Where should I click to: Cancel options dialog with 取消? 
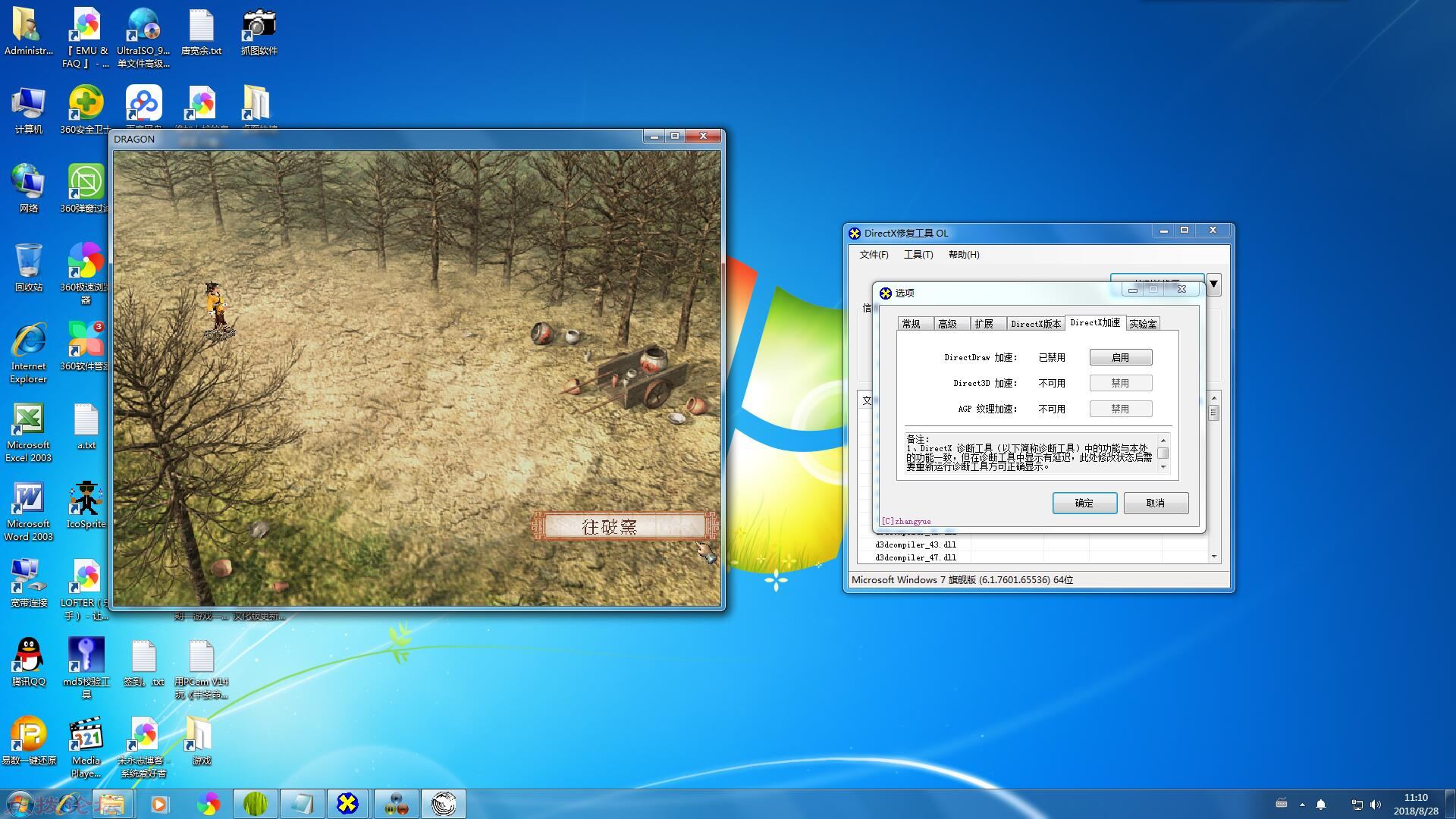pos(1156,503)
